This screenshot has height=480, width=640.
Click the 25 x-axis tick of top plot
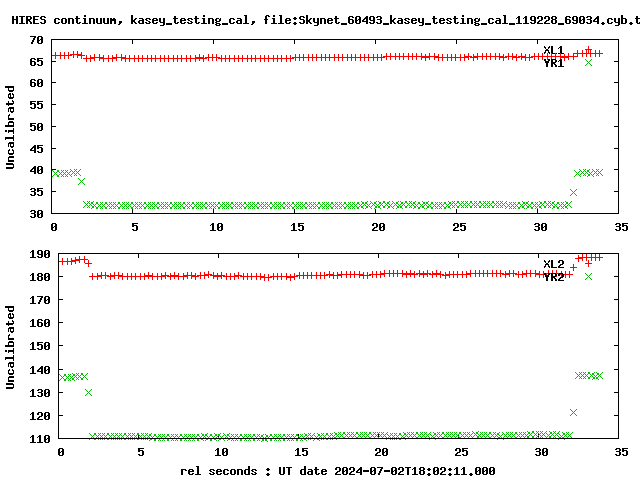[x=459, y=227]
